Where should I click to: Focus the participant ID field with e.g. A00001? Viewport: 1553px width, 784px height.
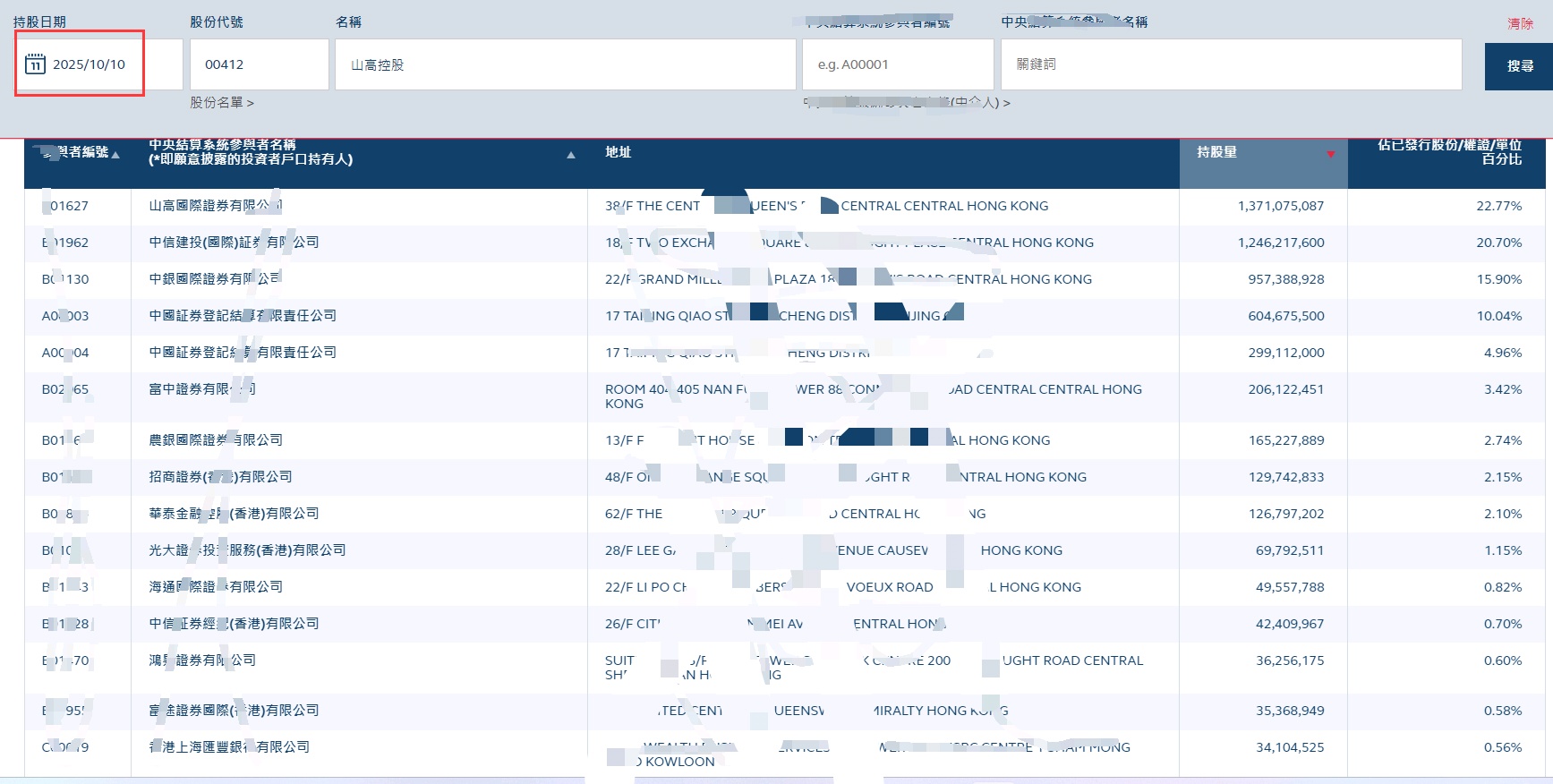click(898, 64)
